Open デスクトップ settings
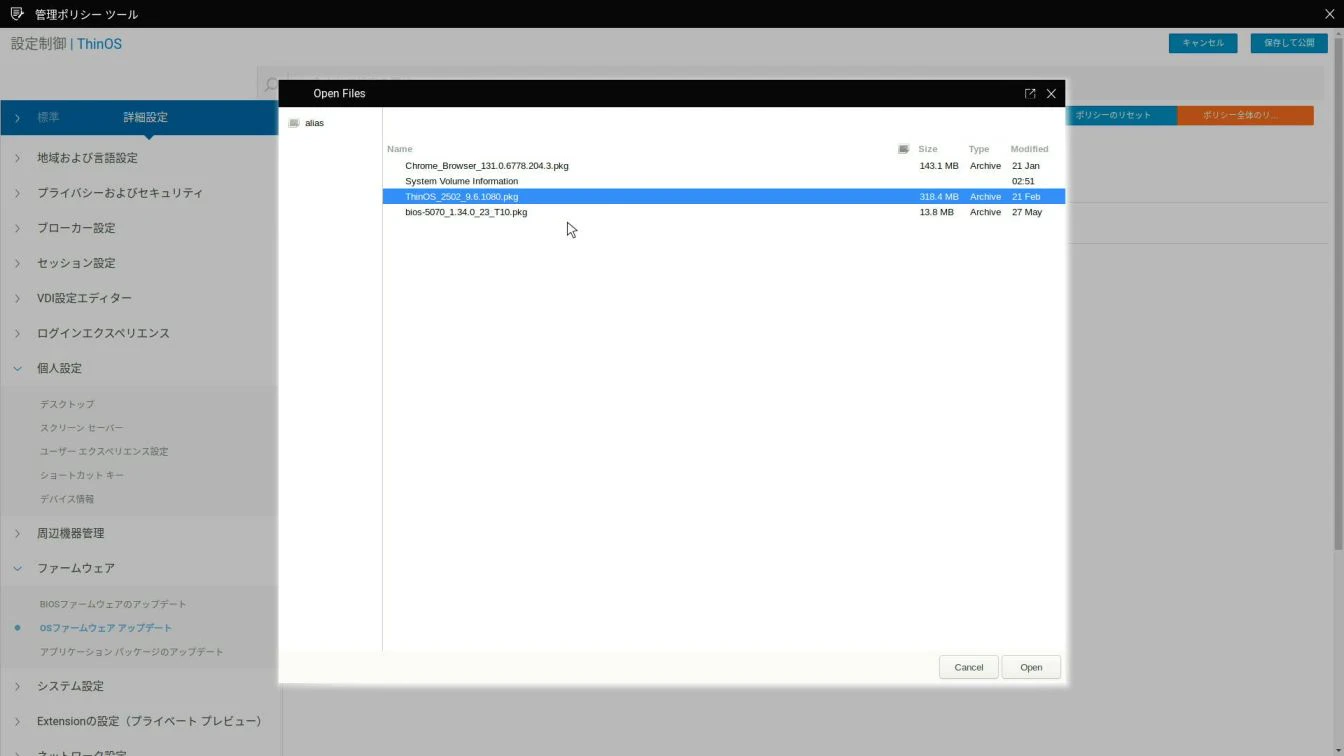 click(x=67, y=404)
